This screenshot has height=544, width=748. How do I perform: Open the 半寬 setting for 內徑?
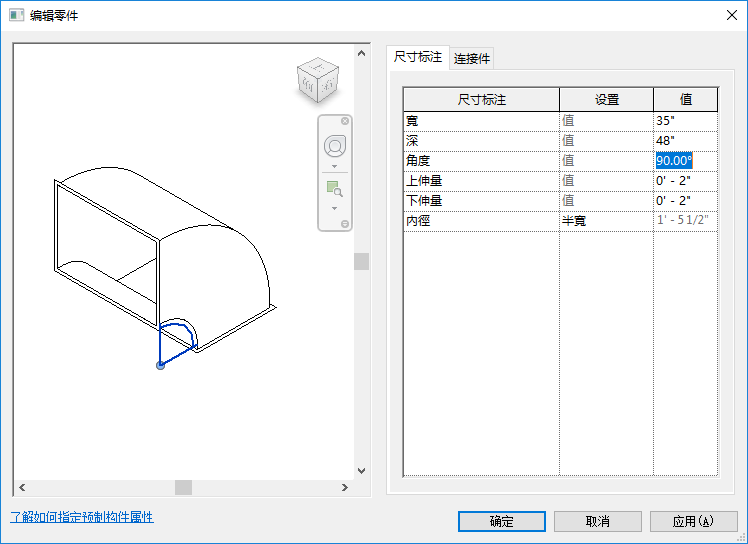[606, 221]
